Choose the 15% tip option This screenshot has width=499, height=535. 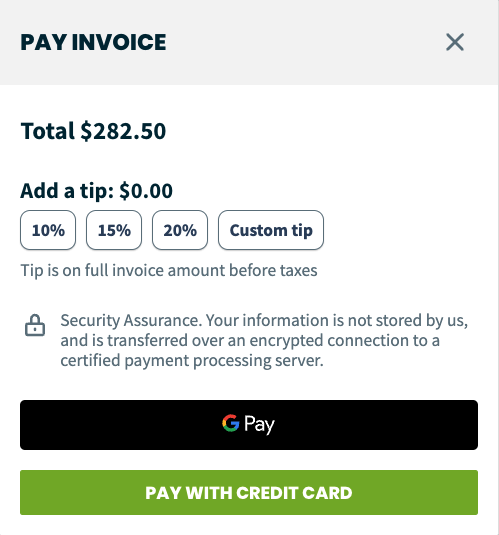[x=114, y=230]
